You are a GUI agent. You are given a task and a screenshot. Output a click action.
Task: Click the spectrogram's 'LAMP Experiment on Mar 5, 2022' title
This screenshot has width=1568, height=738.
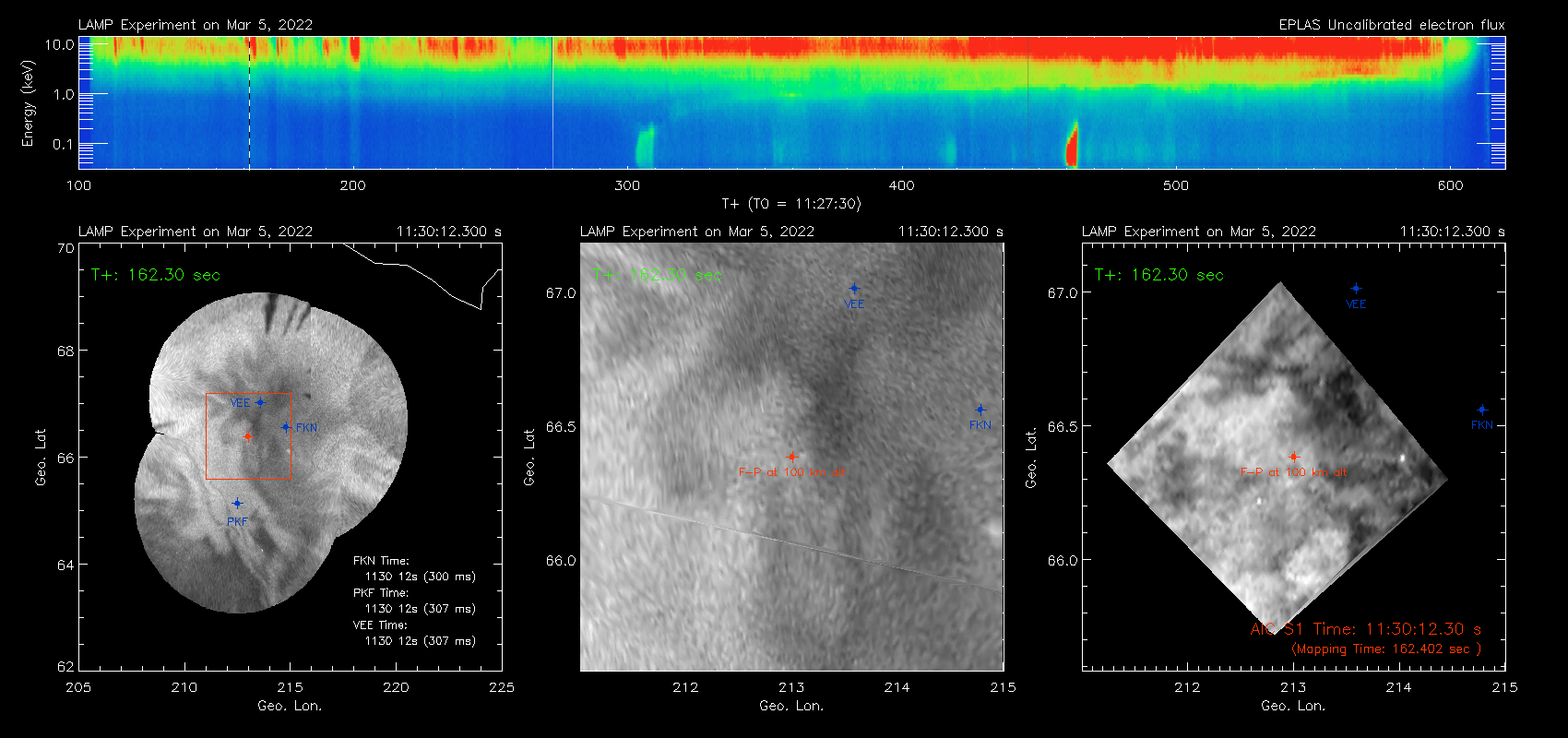coord(196,25)
